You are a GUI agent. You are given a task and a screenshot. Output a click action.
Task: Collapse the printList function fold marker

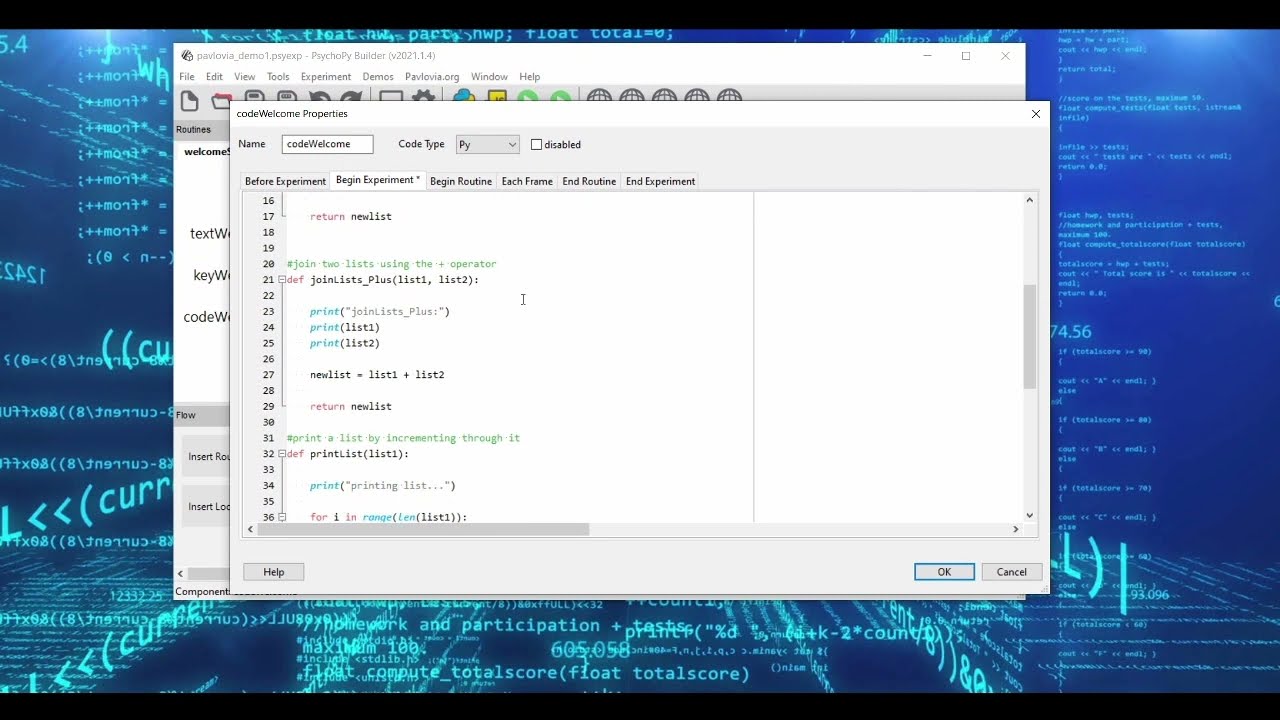(282, 454)
